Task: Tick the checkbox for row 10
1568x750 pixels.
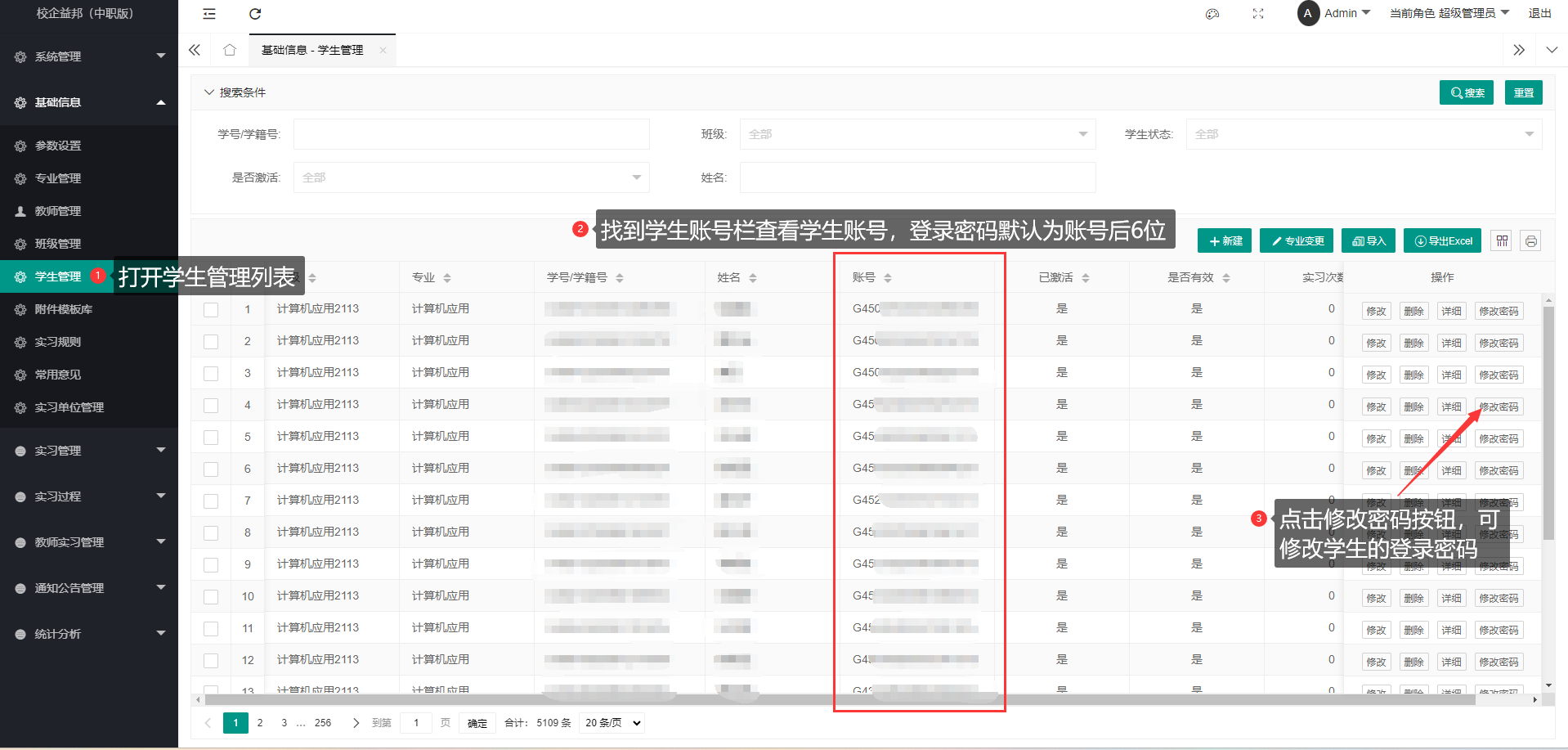Action: [x=211, y=597]
